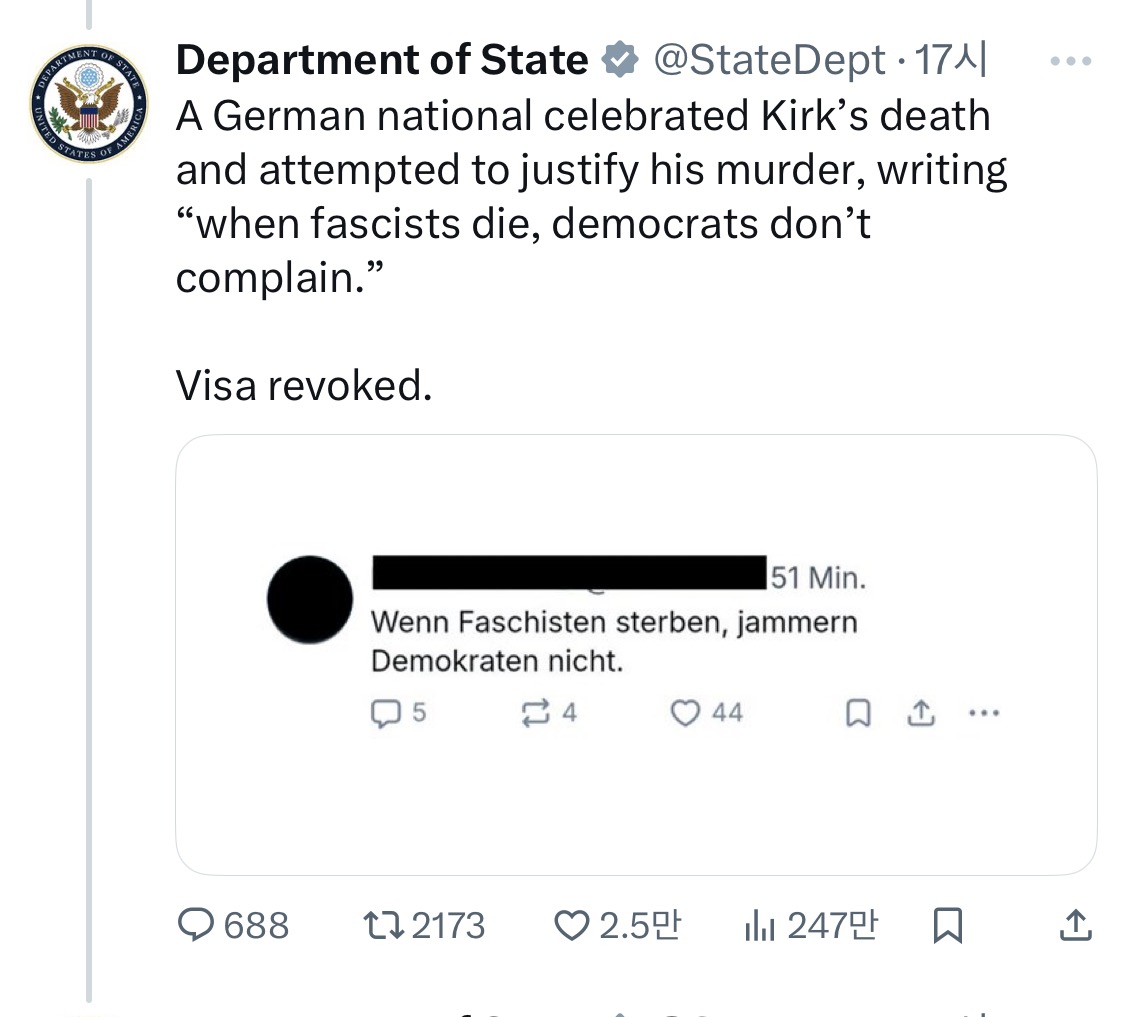Click the blacked-out round avatar in embedded post
The image size is (1125, 1017).
click(x=310, y=600)
